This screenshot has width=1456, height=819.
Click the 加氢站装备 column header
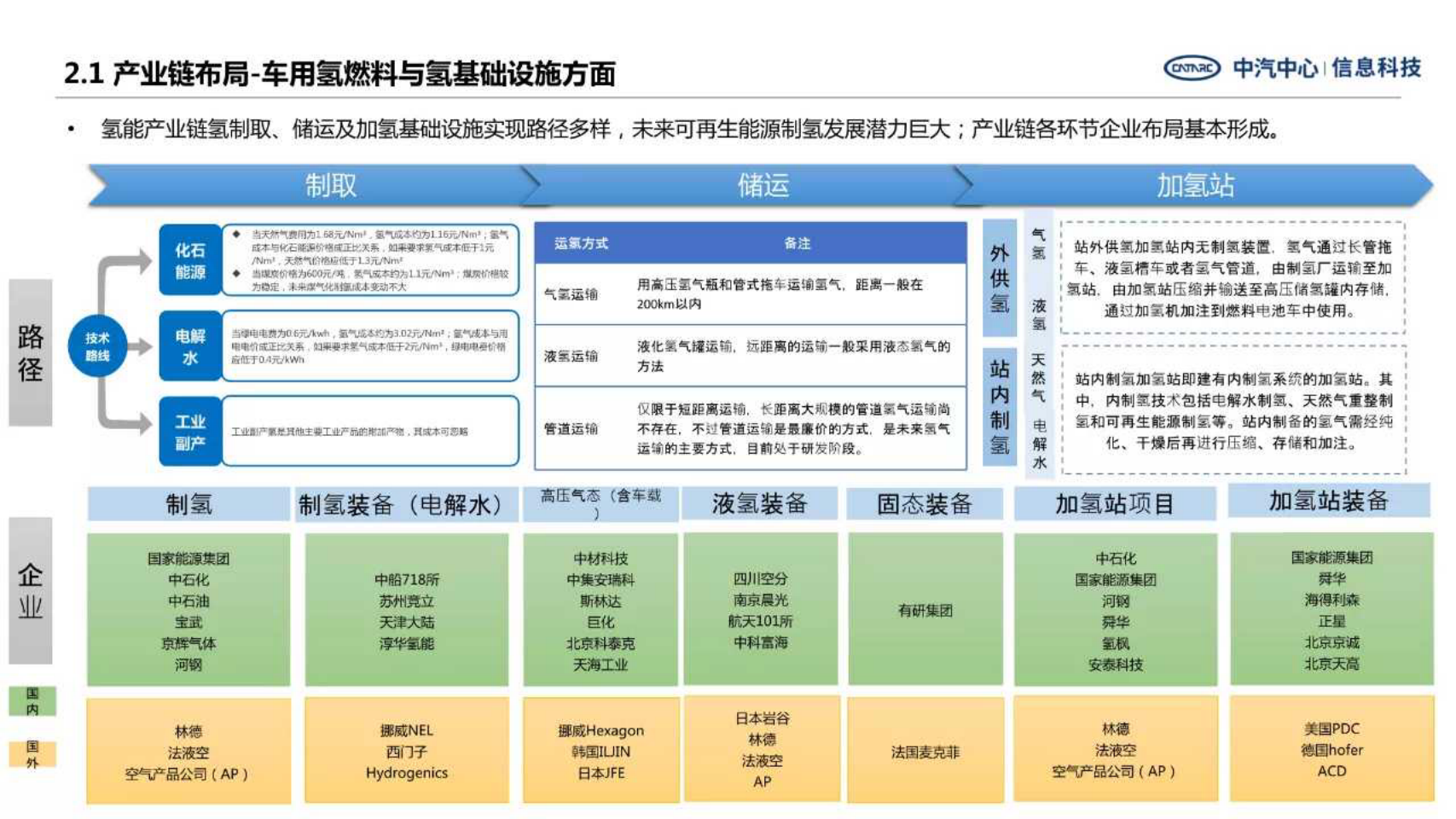1329,501
